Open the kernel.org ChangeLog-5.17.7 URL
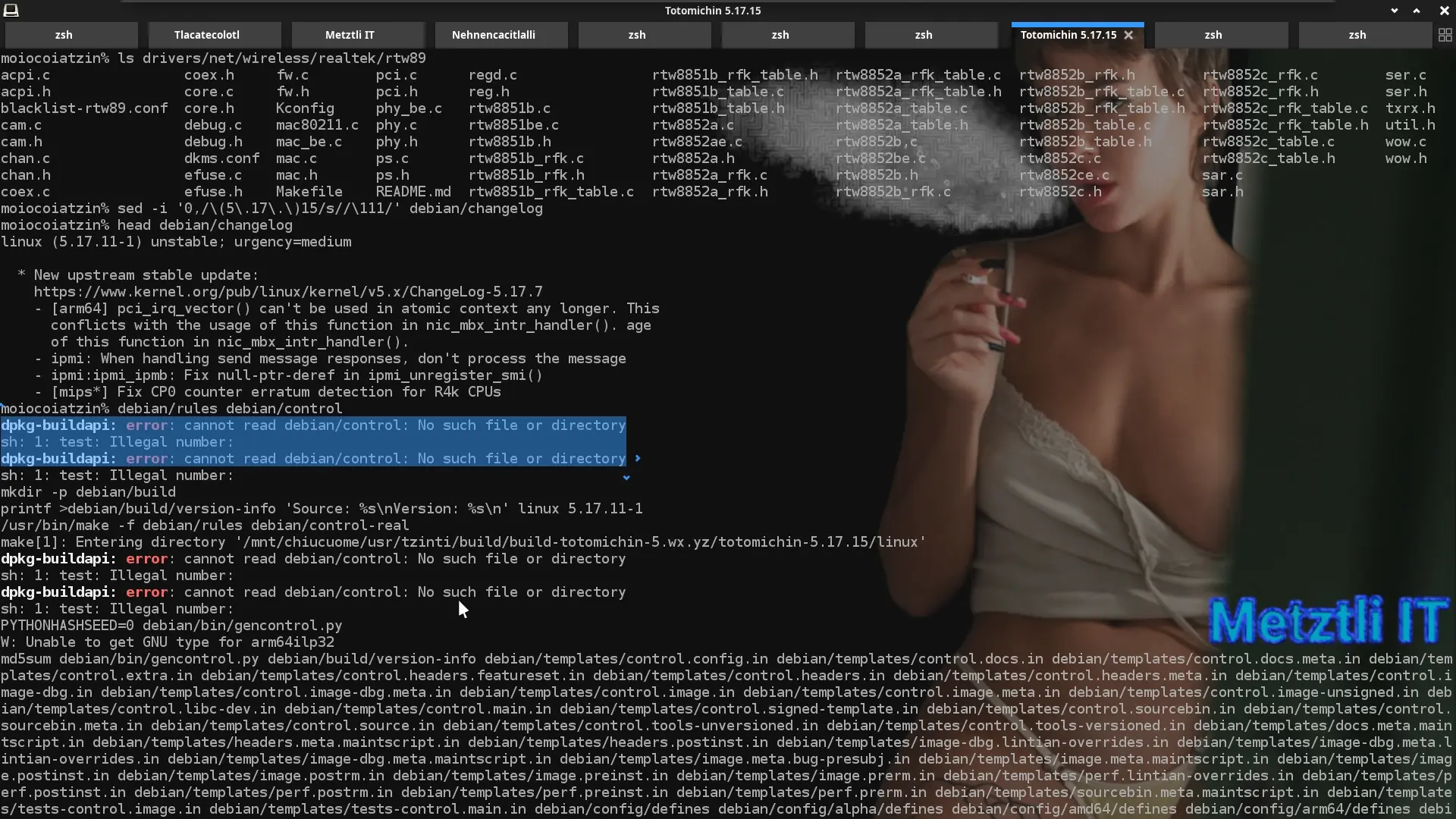This screenshot has width=1456, height=819. (288, 292)
